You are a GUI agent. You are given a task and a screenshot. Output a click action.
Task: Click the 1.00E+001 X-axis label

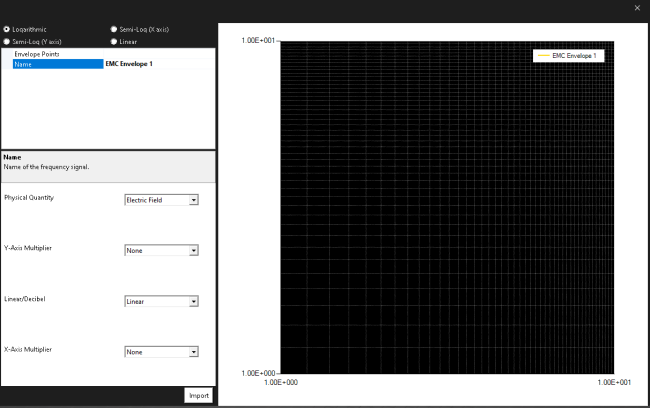[x=614, y=382]
